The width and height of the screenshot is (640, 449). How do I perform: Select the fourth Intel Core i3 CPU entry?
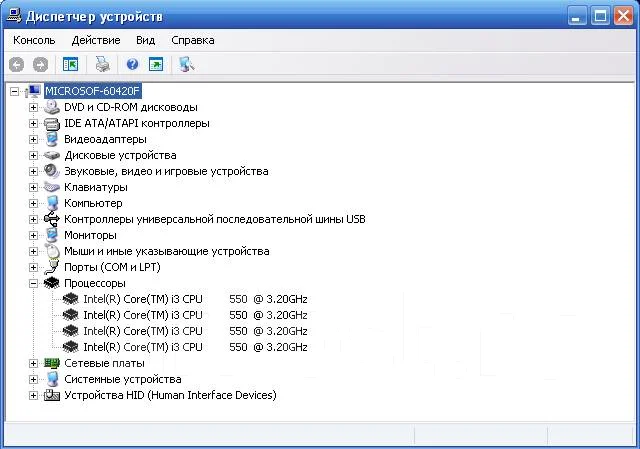[195, 347]
